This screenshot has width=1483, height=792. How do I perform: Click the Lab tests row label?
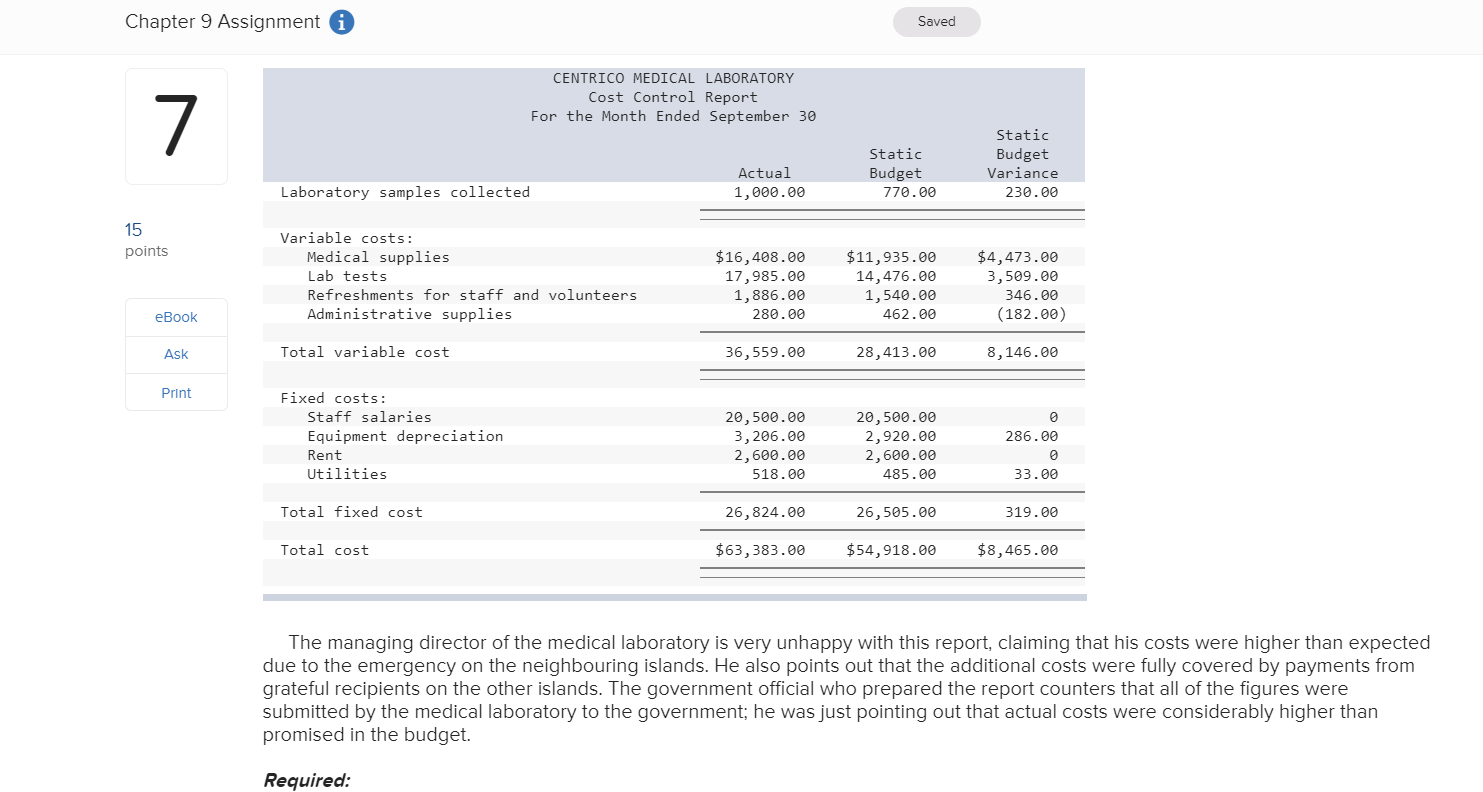347,276
